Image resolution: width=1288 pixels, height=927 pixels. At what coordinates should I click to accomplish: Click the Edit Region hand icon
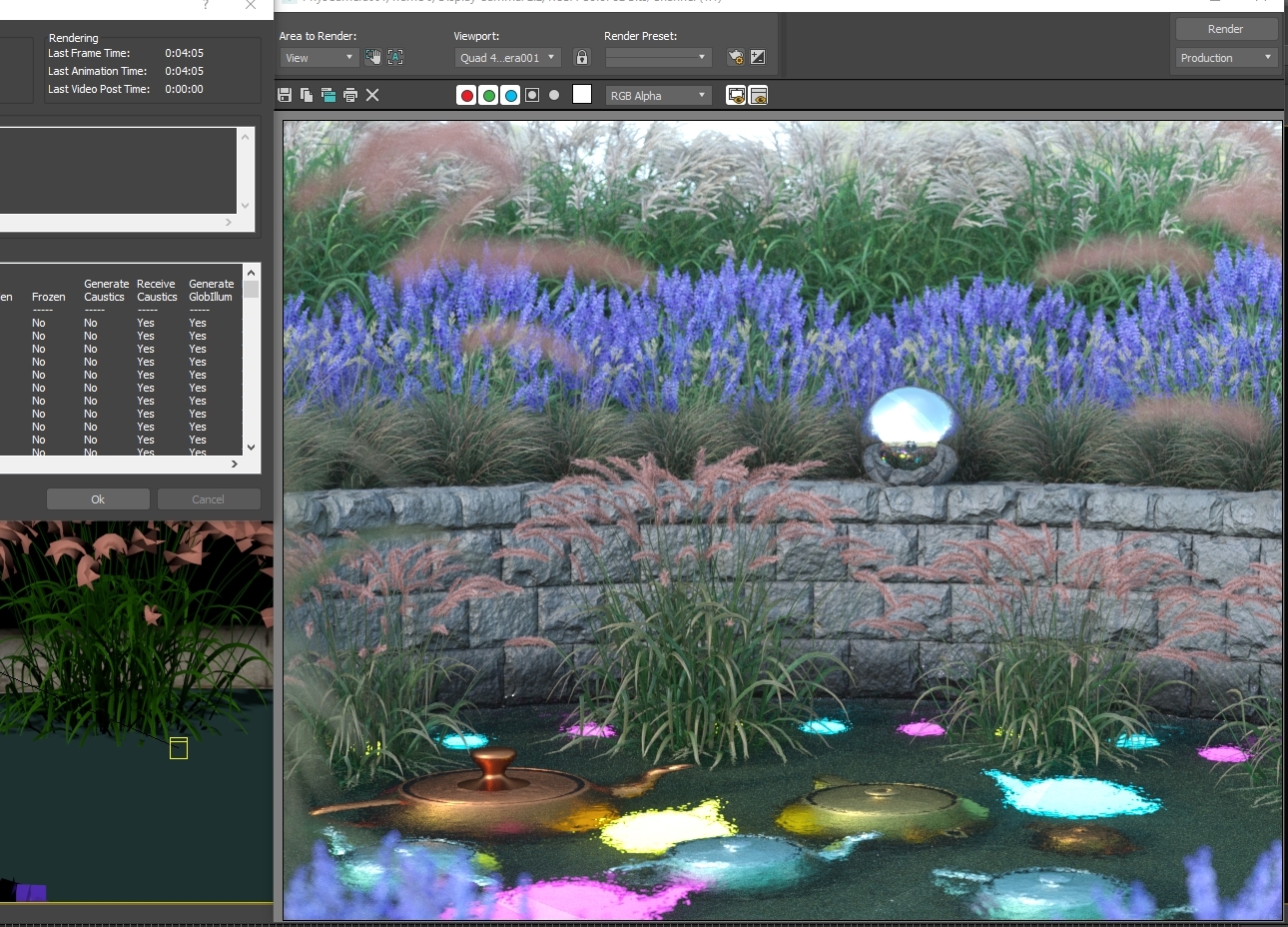(373, 57)
